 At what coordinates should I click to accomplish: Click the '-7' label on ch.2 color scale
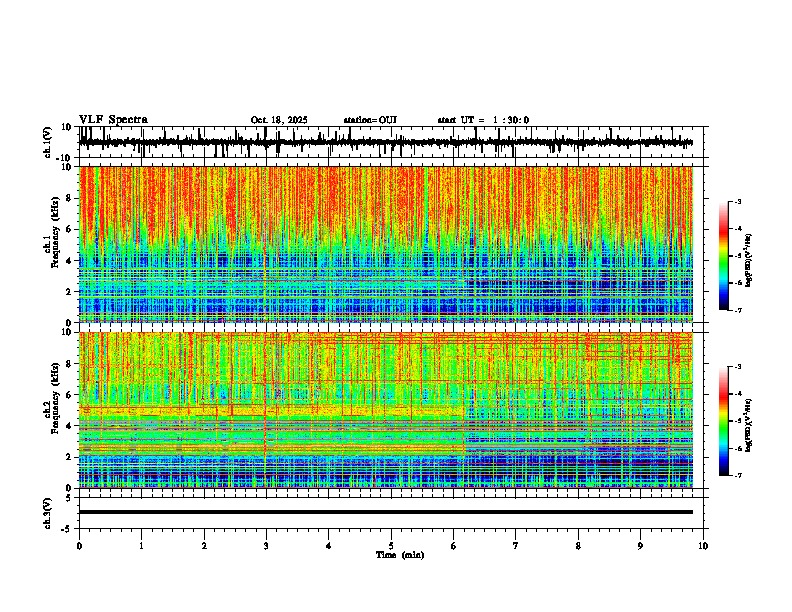pyautogui.click(x=737, y=475)
